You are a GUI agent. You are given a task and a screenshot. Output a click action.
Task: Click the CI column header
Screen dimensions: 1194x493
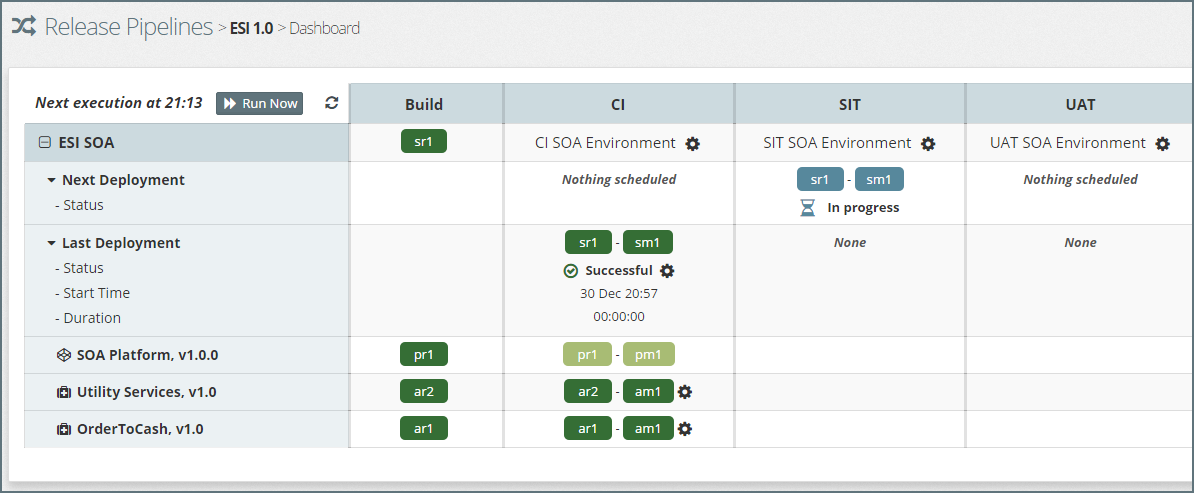tap(618, 104)
